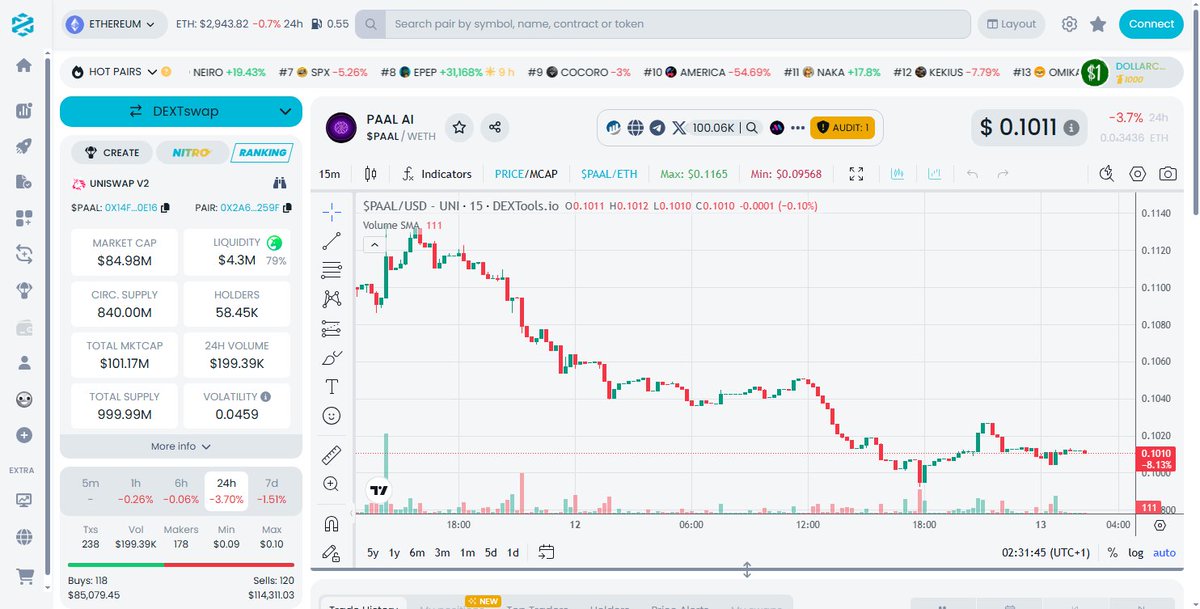Select the 5m stats tab
Screen dimensions: 1200x609
(x=90, y=490)
